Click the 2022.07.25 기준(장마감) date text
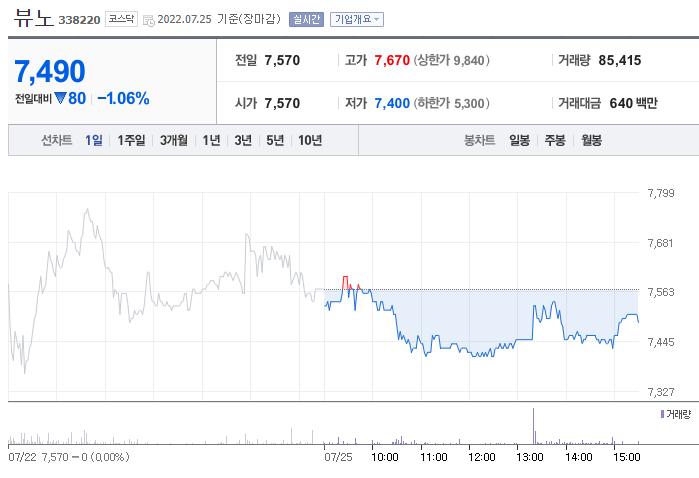Viewport: 699px width, 478px height. tap(219, 19)
